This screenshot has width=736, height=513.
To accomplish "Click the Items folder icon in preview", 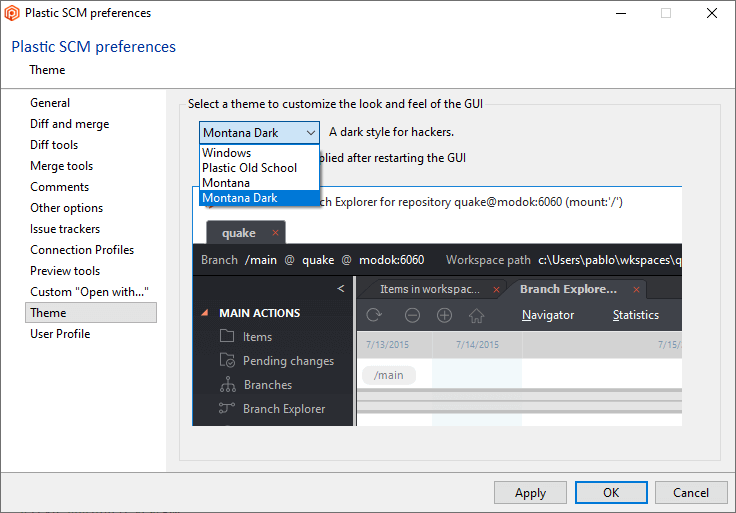I will tap(227, 336).
